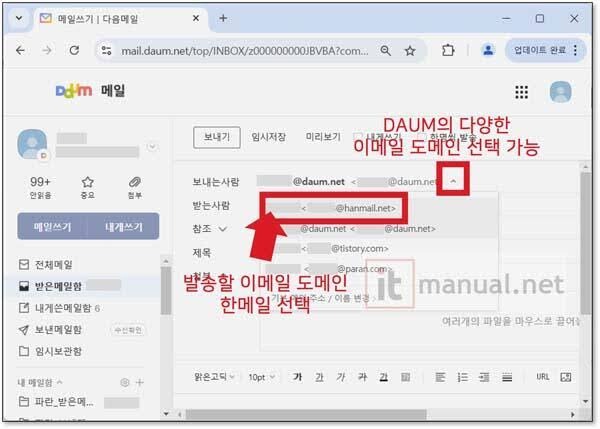The height and width of the screenshot is (429, 600).
Task: Open a new browser tab
Action: 223,18
